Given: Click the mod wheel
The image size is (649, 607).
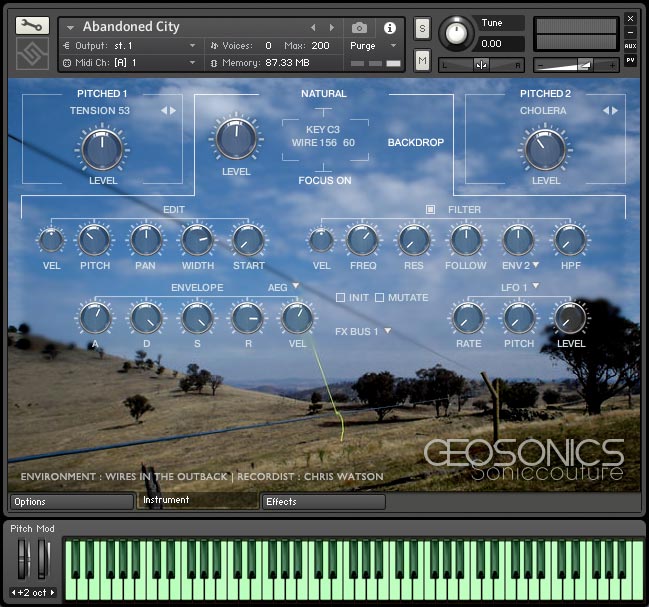Looking at the screenshot, I should tap(43, 559).
